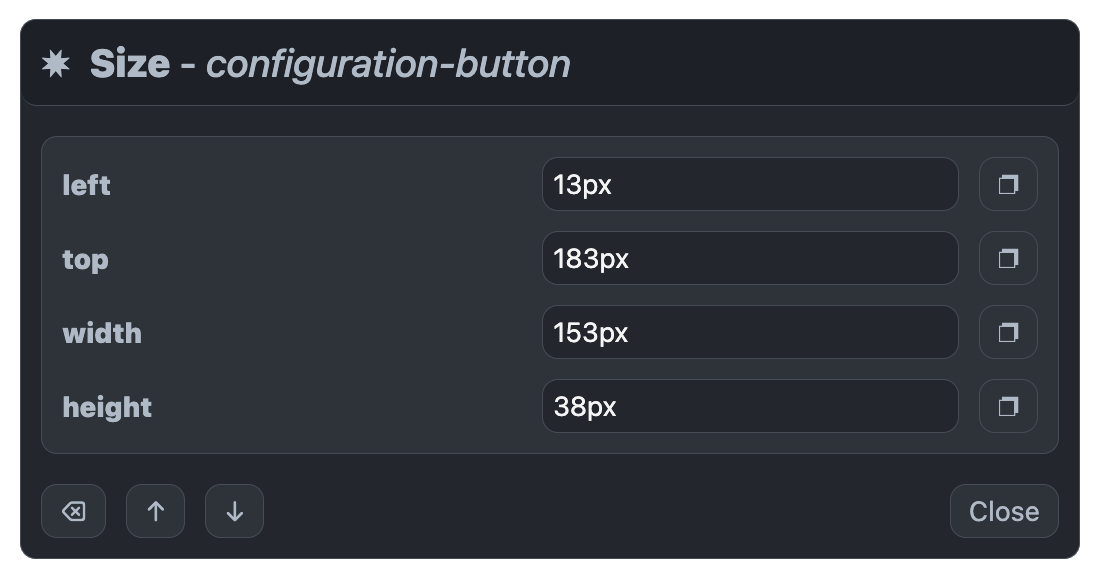Image resolution: width=1101 pixels, height=582 pixels.
Task: Click the 'top' property label
Action: pyautogui.click(x=86, y=260)
